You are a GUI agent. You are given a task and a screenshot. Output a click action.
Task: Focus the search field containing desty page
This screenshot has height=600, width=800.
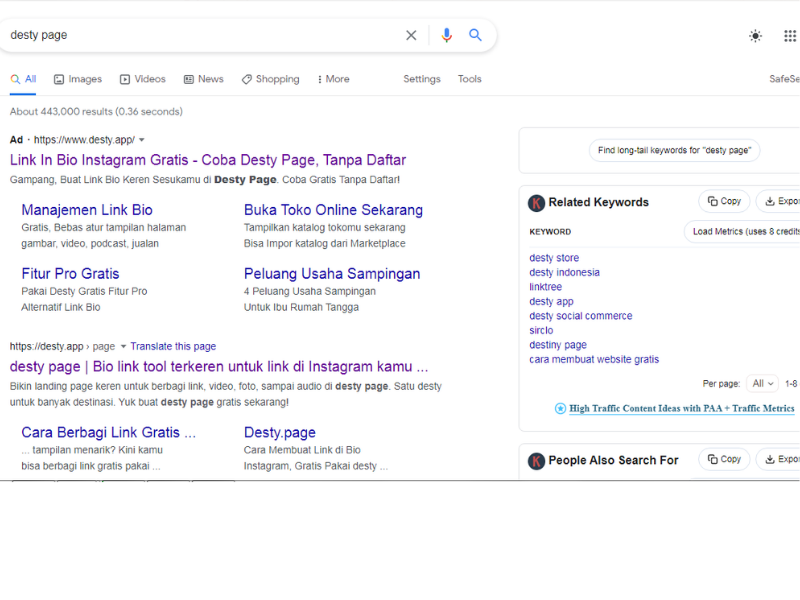204,35
